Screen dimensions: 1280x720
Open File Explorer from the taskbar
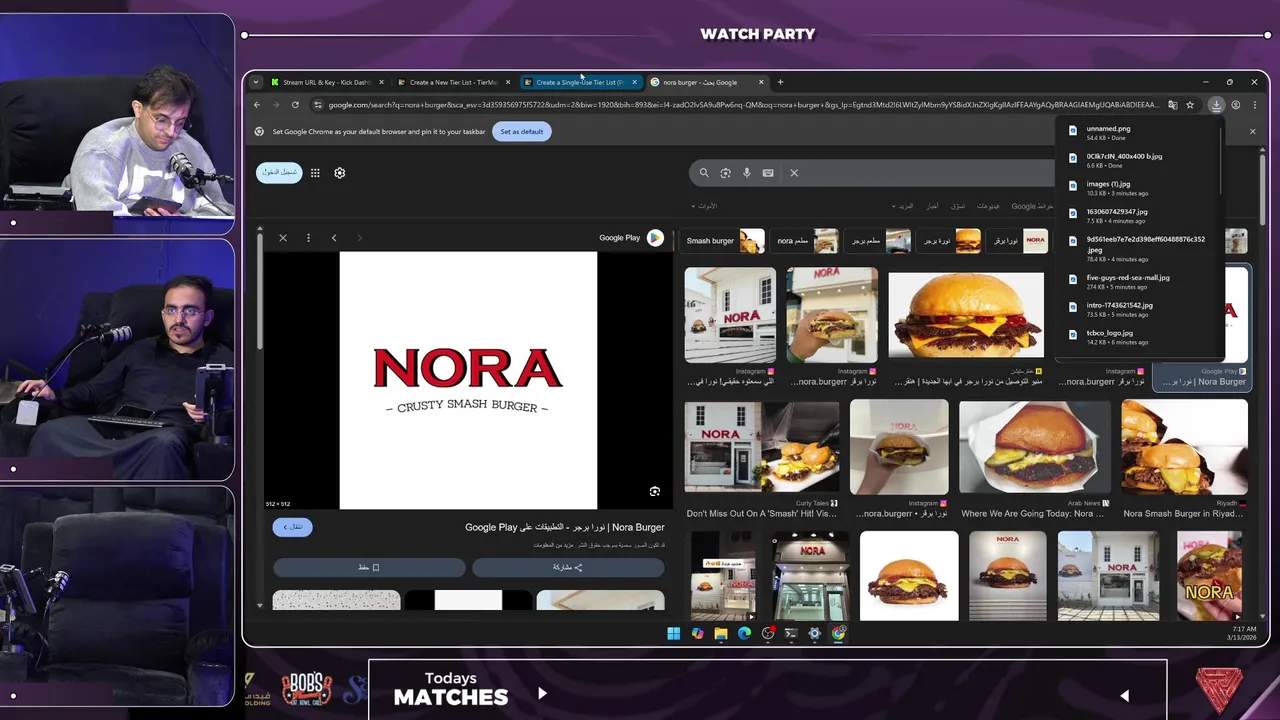click(x=720, y=633)
